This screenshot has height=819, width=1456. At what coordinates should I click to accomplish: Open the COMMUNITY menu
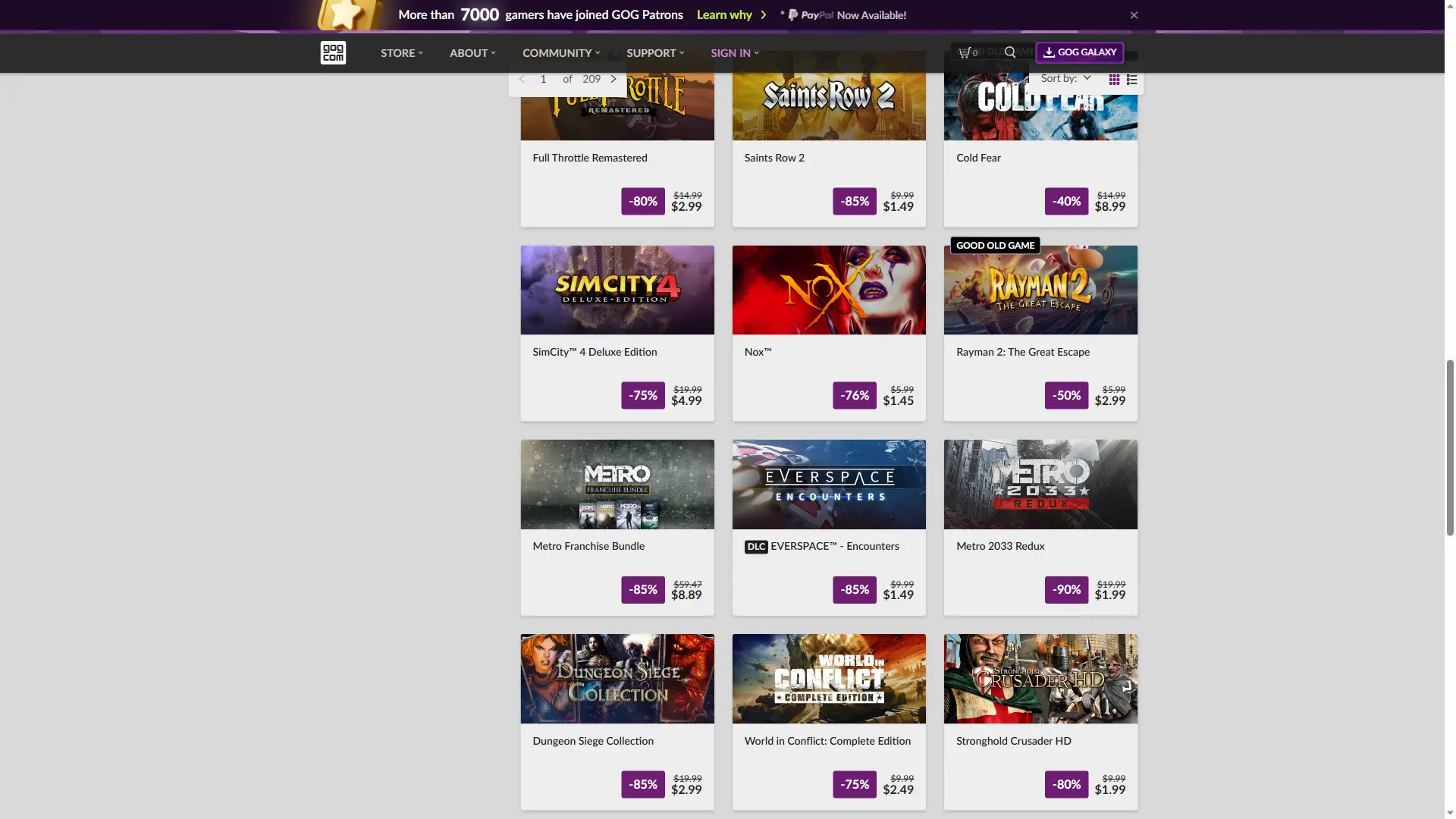click(561, 53)
